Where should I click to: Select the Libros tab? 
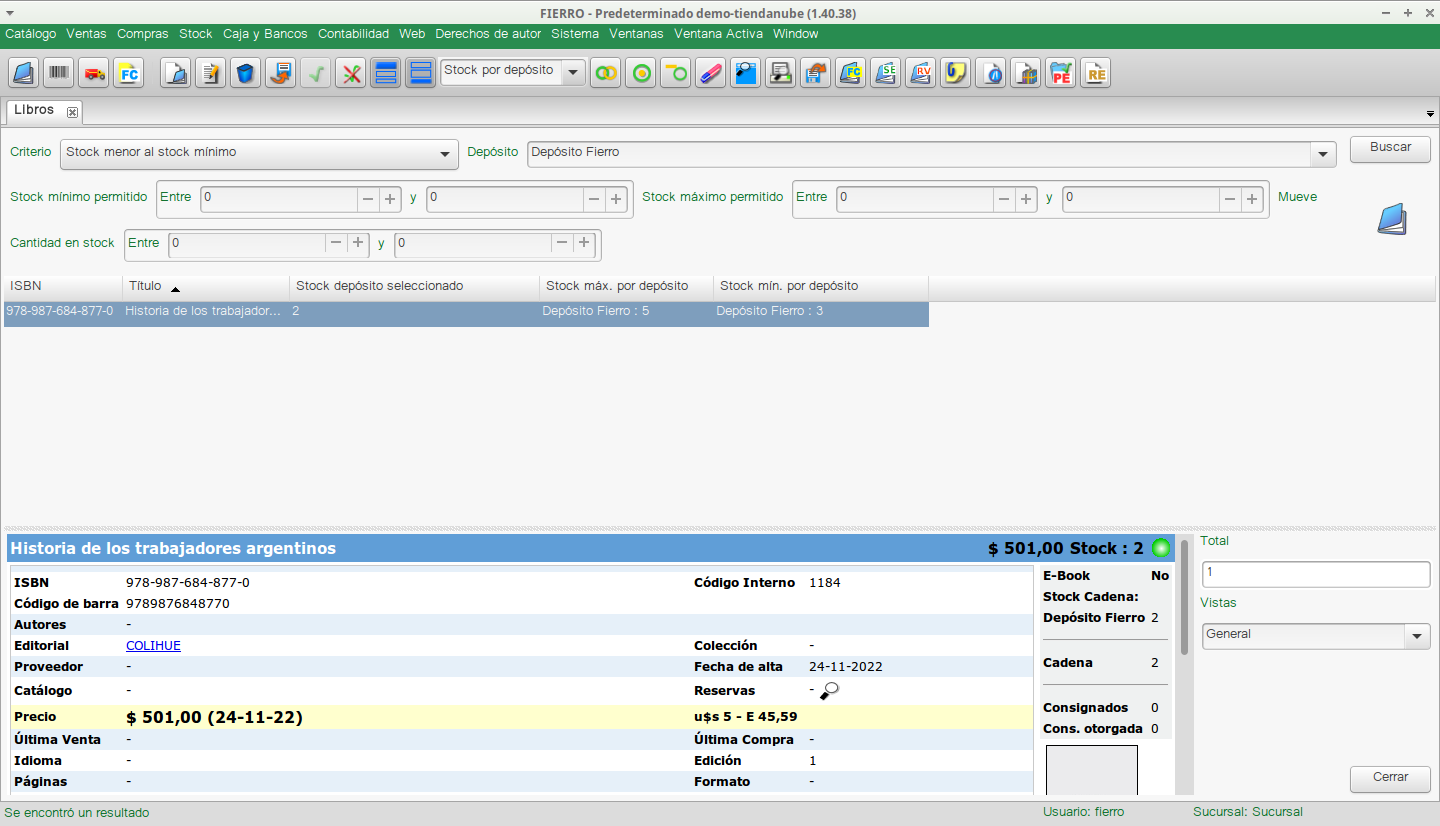click(x=35, y=110)
